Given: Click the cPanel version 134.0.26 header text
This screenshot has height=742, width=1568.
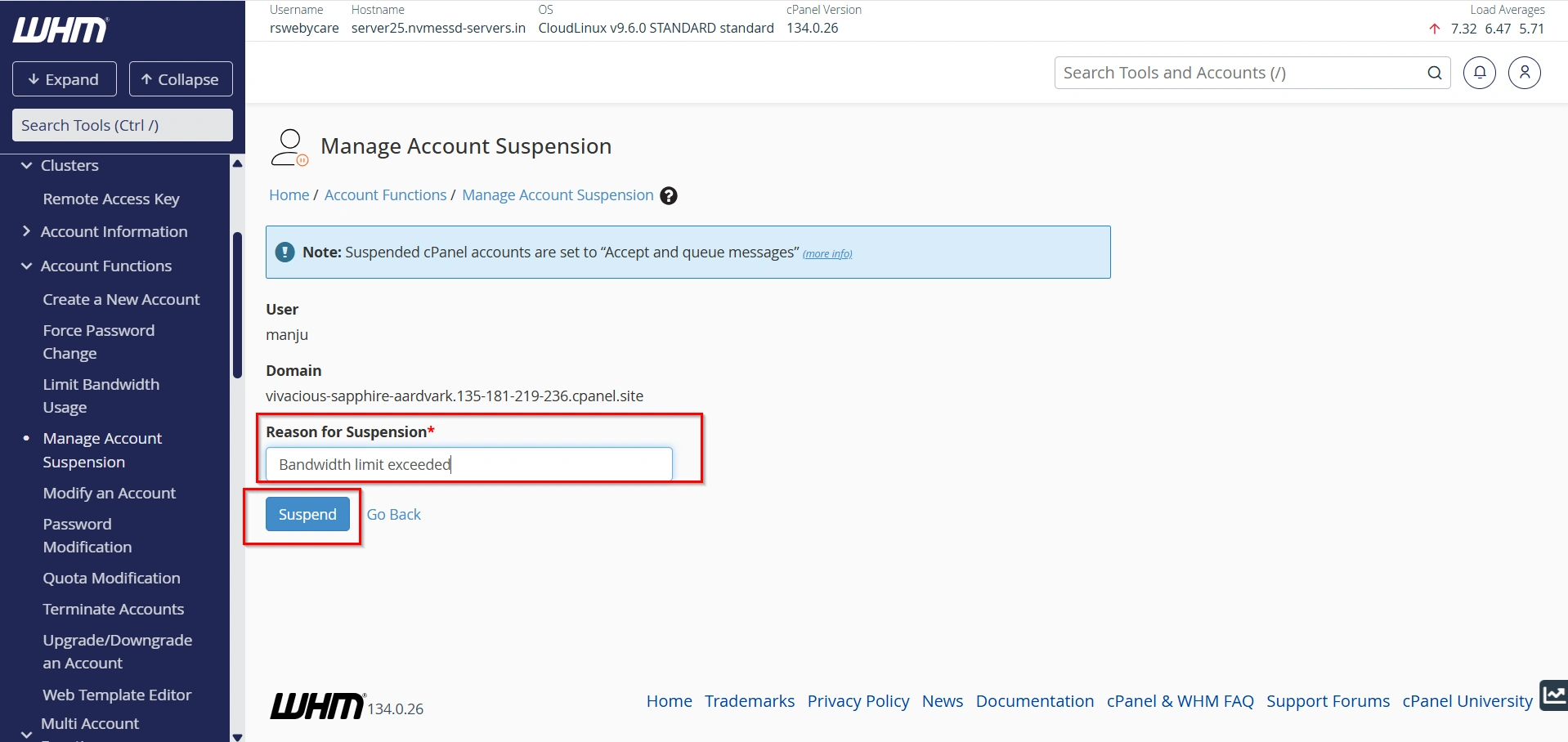Looking at the screenshot, I should (813, 28).
